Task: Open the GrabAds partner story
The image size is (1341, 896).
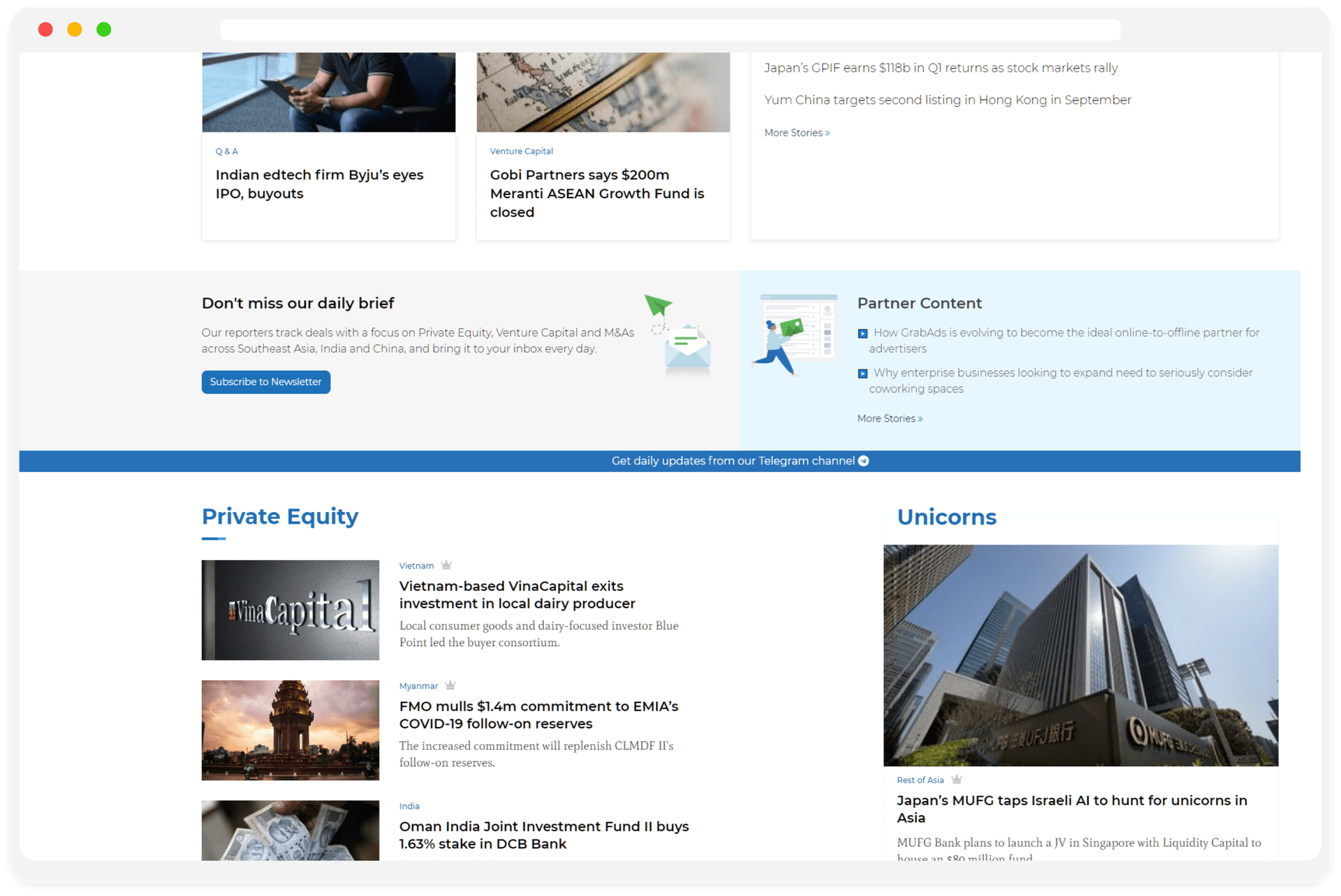Action: click(x=1064, y=340)
